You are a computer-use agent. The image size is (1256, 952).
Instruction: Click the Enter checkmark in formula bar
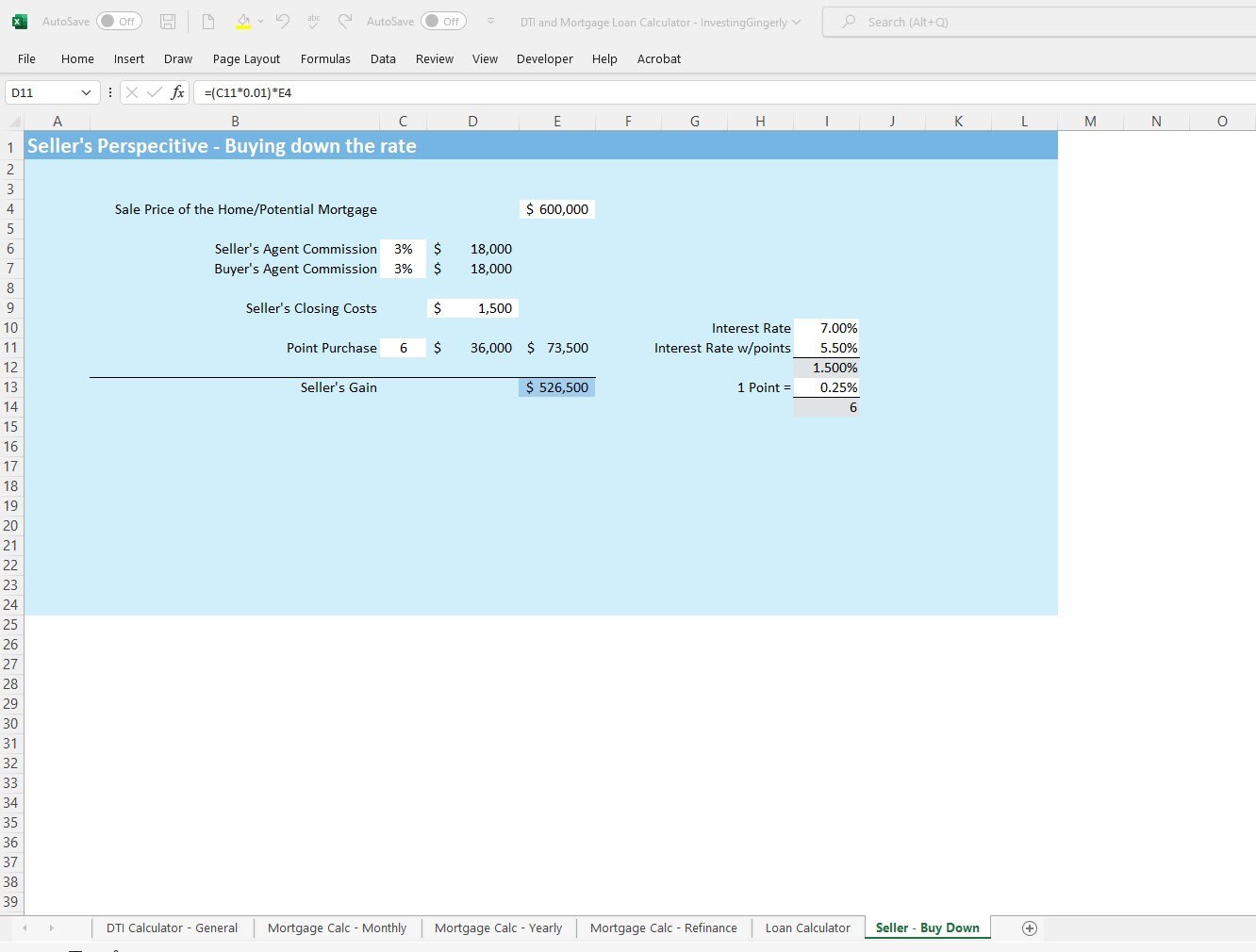pos(156,92)
